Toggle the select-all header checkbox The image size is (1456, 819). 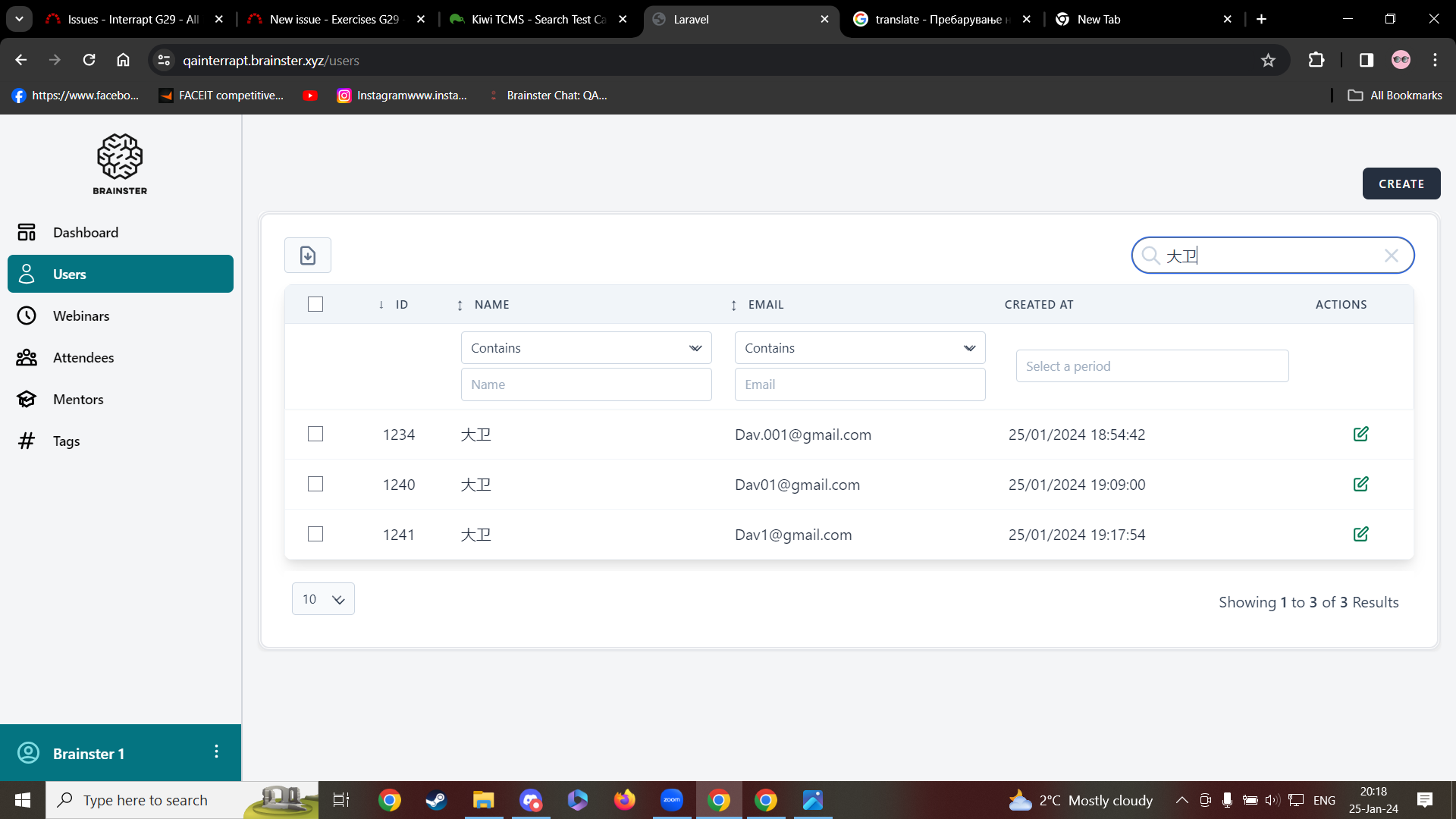[315, 304]
